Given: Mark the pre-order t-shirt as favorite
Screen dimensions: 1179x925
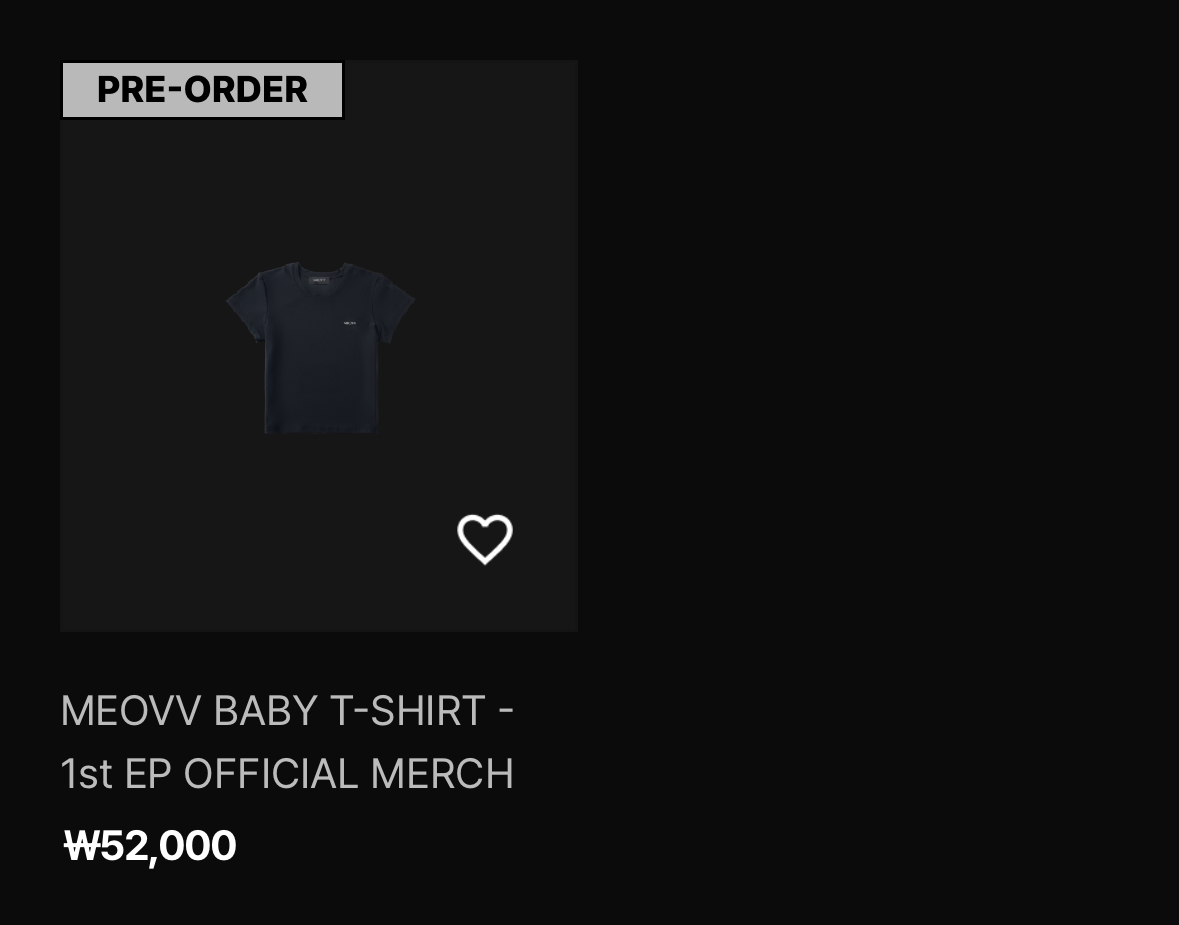Looking at the screenshot, I should 485,538.
